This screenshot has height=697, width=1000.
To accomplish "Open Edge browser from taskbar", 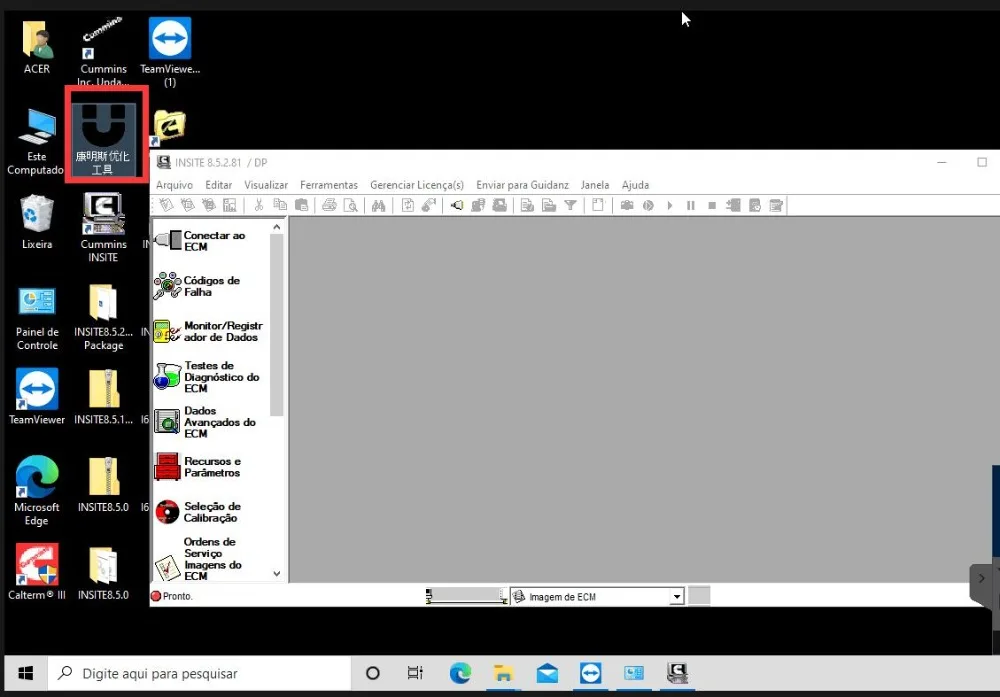I will [460, 673].
